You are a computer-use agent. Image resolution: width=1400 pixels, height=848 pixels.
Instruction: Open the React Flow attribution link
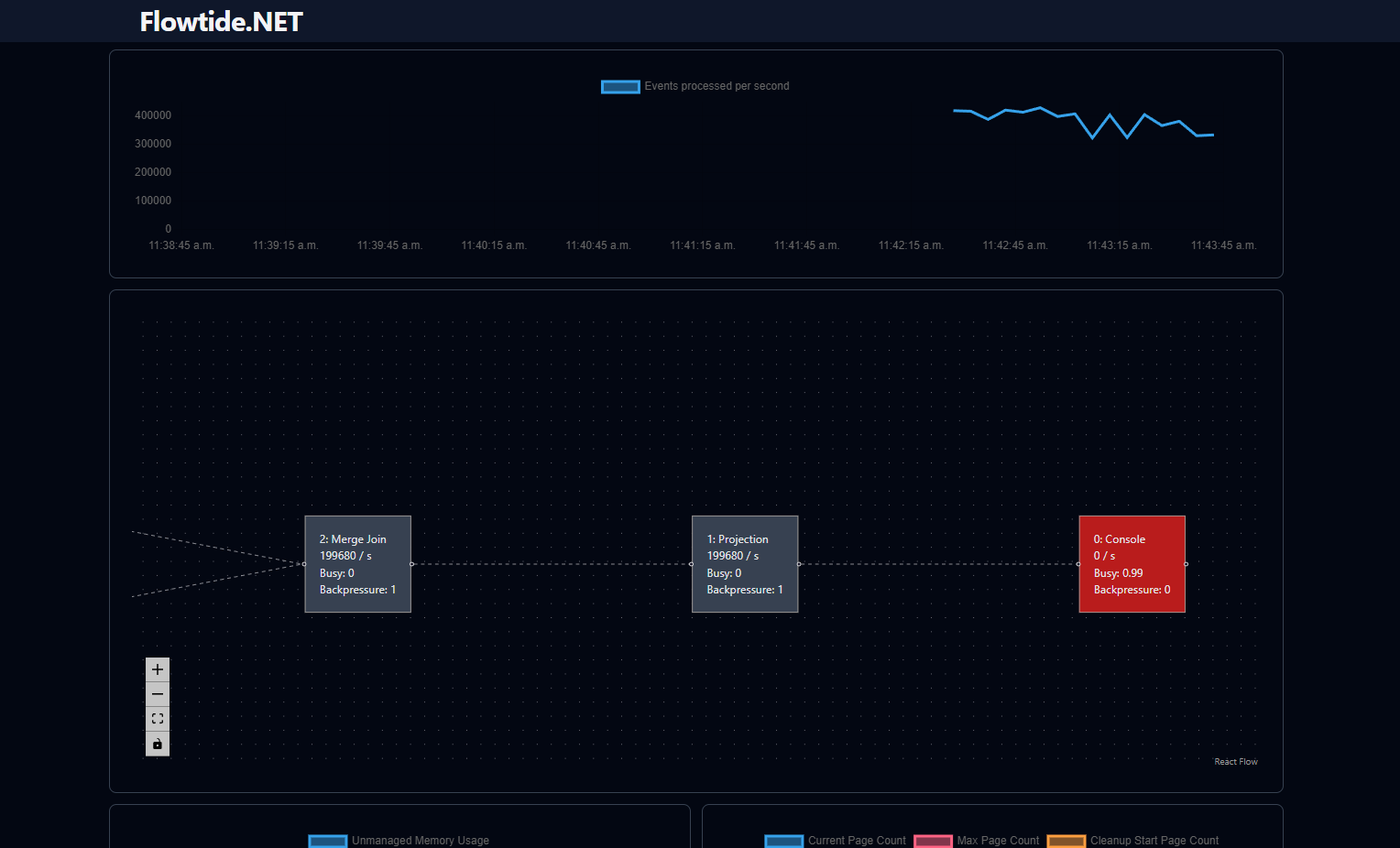[1236, 762]
